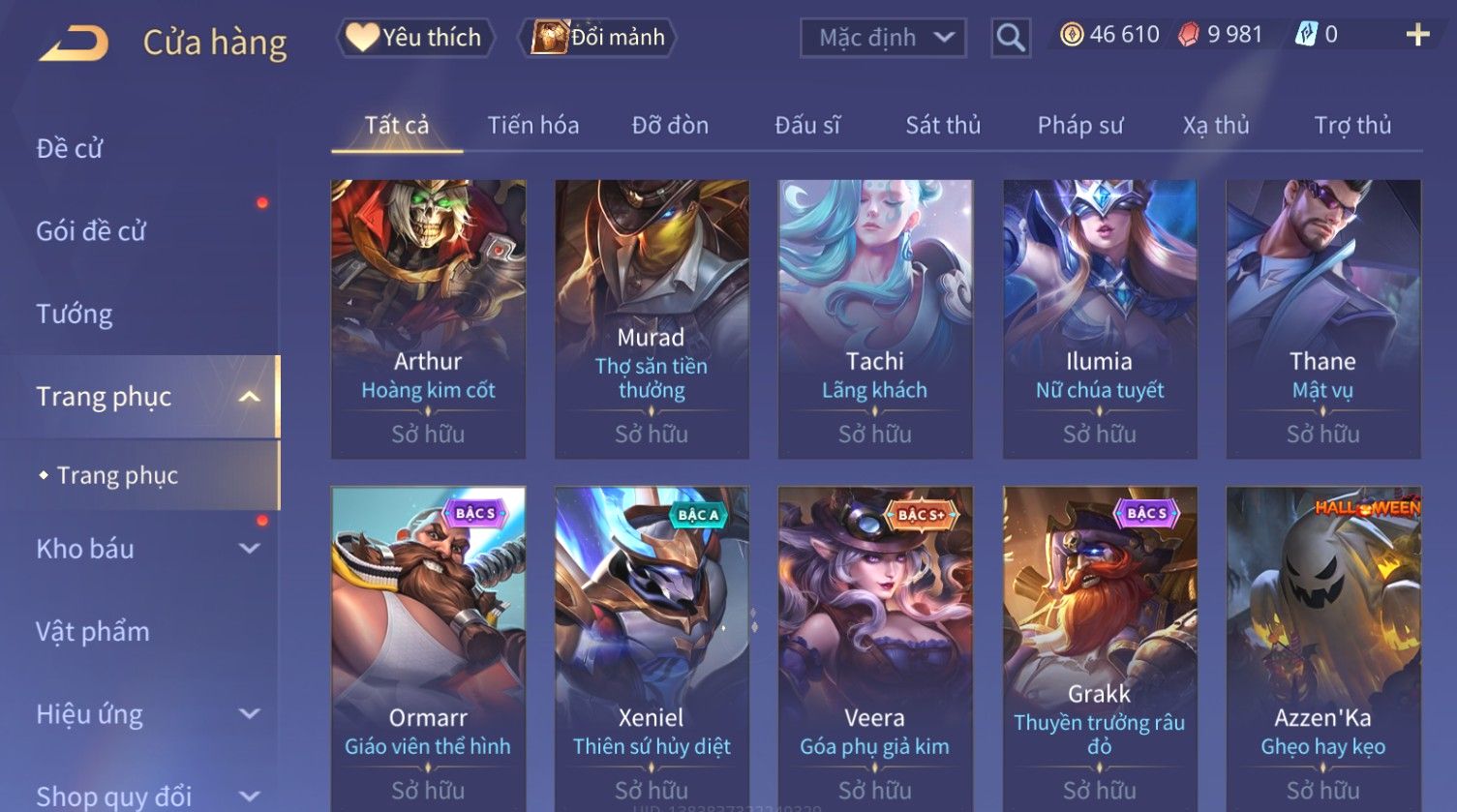Switch to the Sát thủ tab

click(943, 125)
